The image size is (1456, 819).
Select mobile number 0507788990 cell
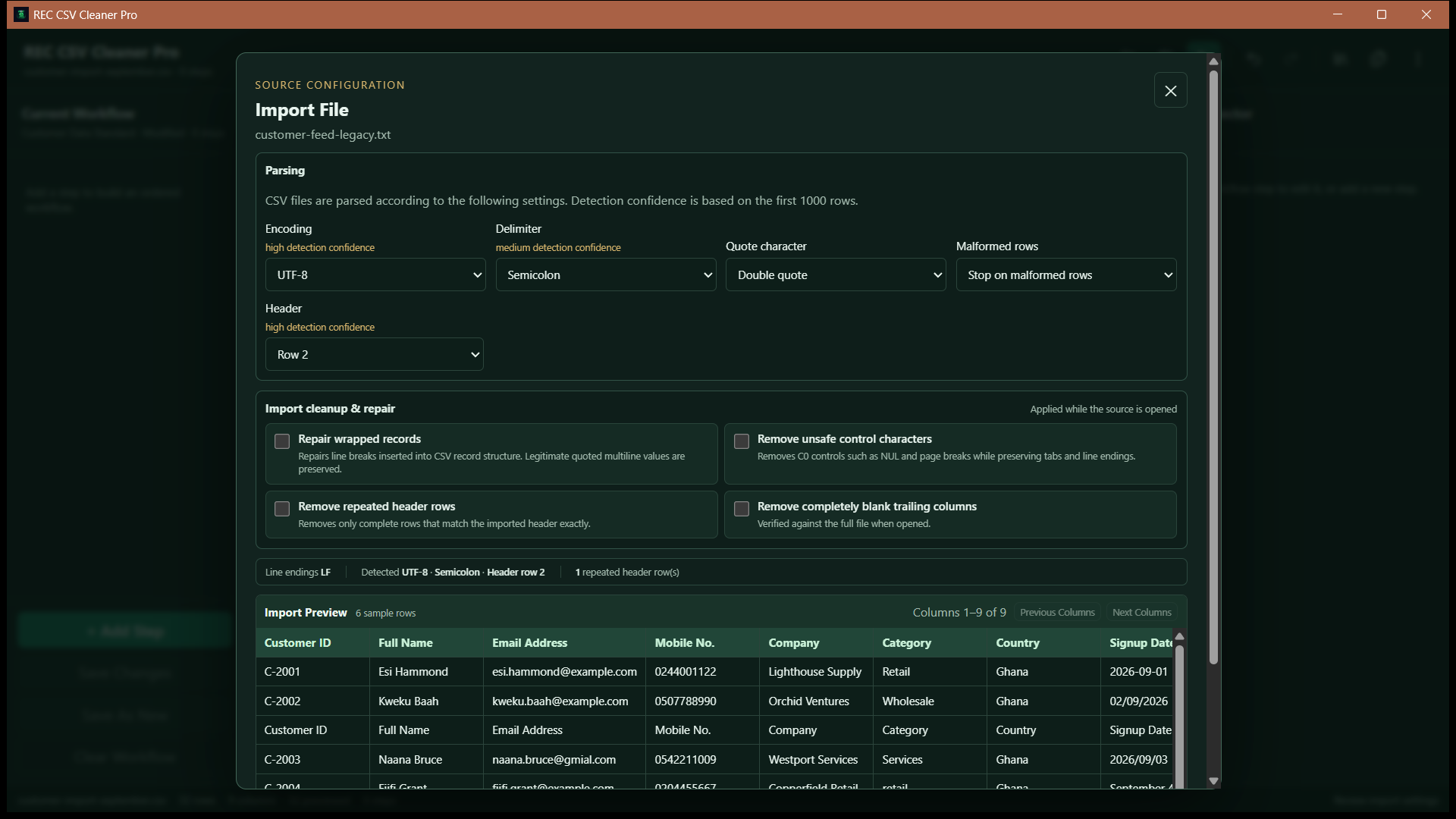pyautogui.click(x=702, y=701)
